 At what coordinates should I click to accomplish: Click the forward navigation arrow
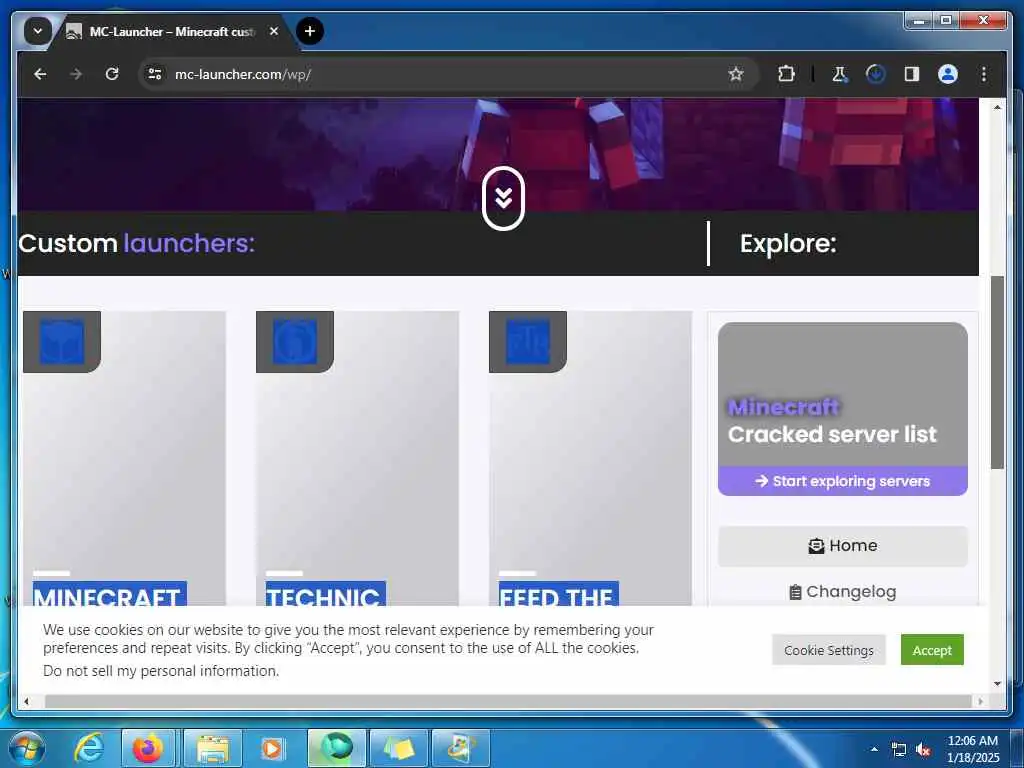(x=76, y=74)
